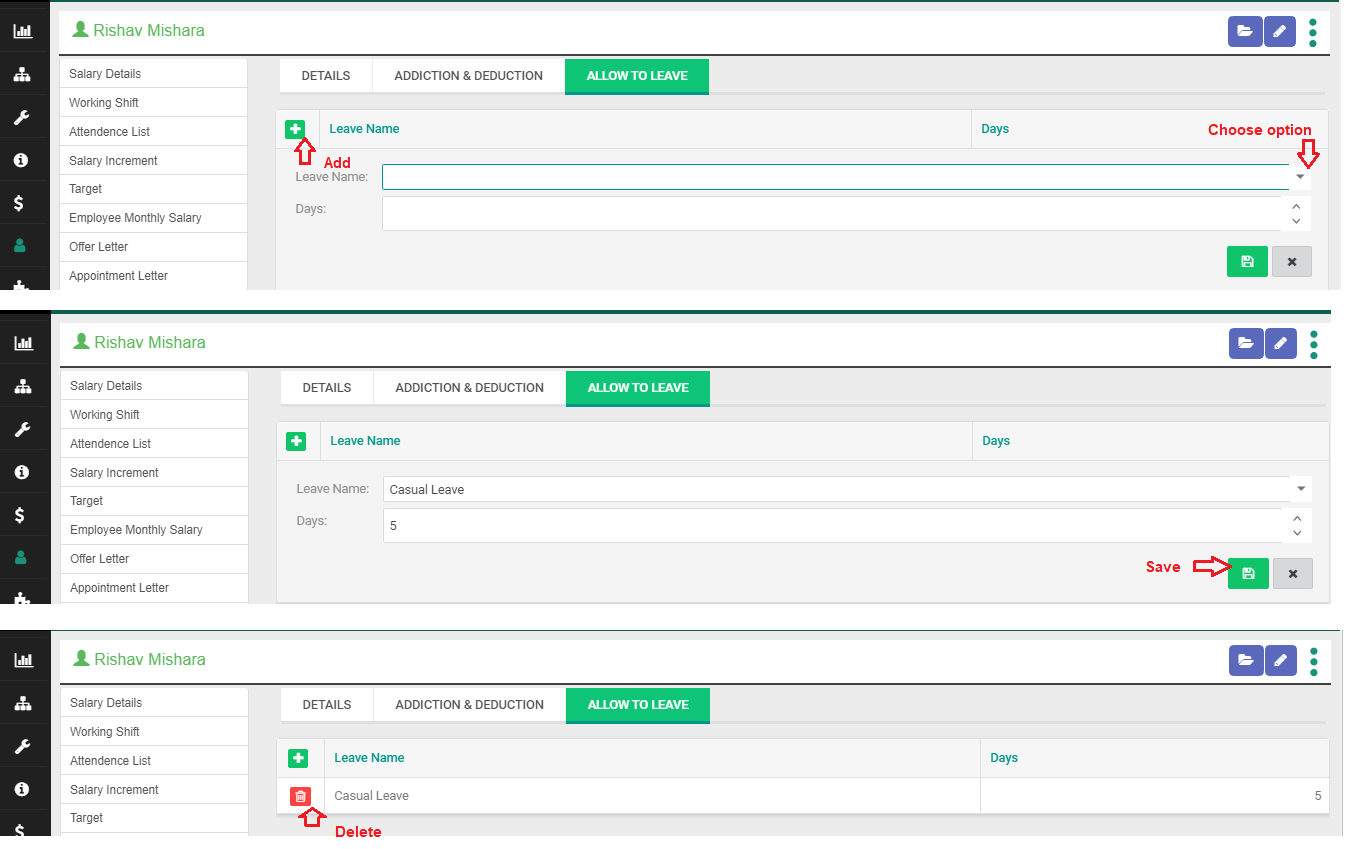The height and width of the screenshot is (849, 1360).
Task: Click the info icon in the left sidebar
Action: 24,160
